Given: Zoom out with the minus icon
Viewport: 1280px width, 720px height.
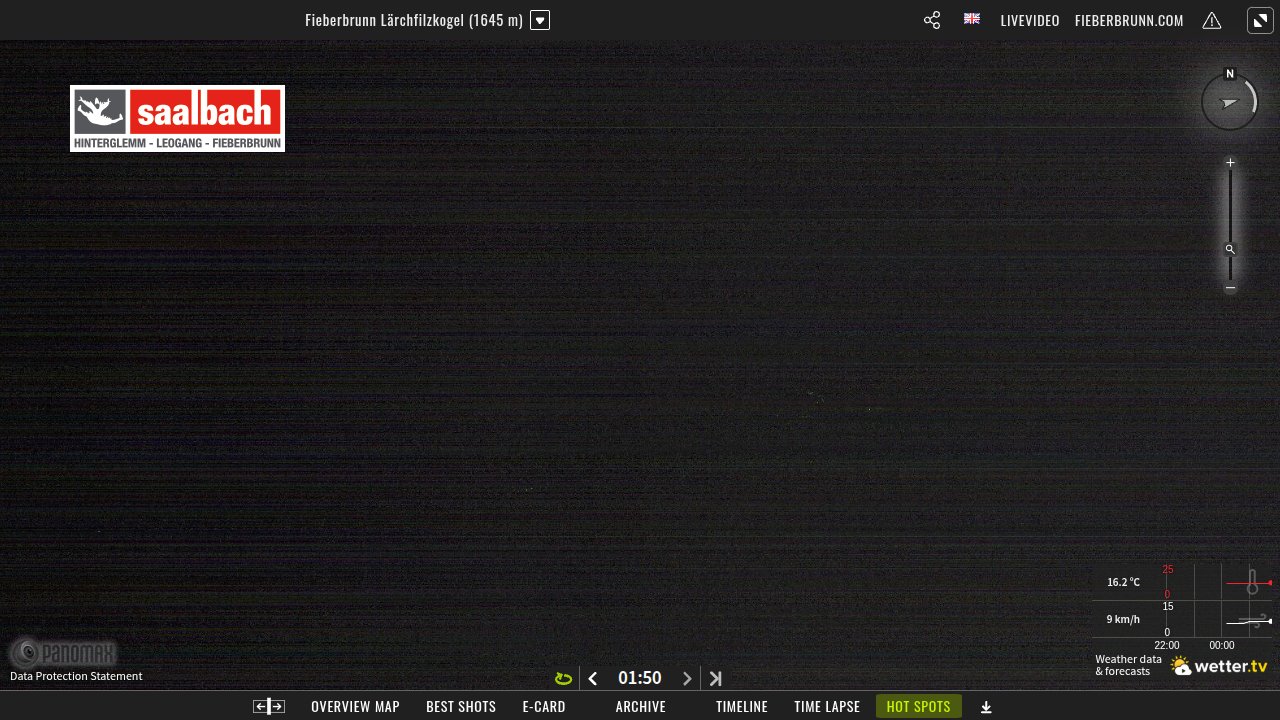Looking at the screenshot, I should click(x=1231, y=288).
